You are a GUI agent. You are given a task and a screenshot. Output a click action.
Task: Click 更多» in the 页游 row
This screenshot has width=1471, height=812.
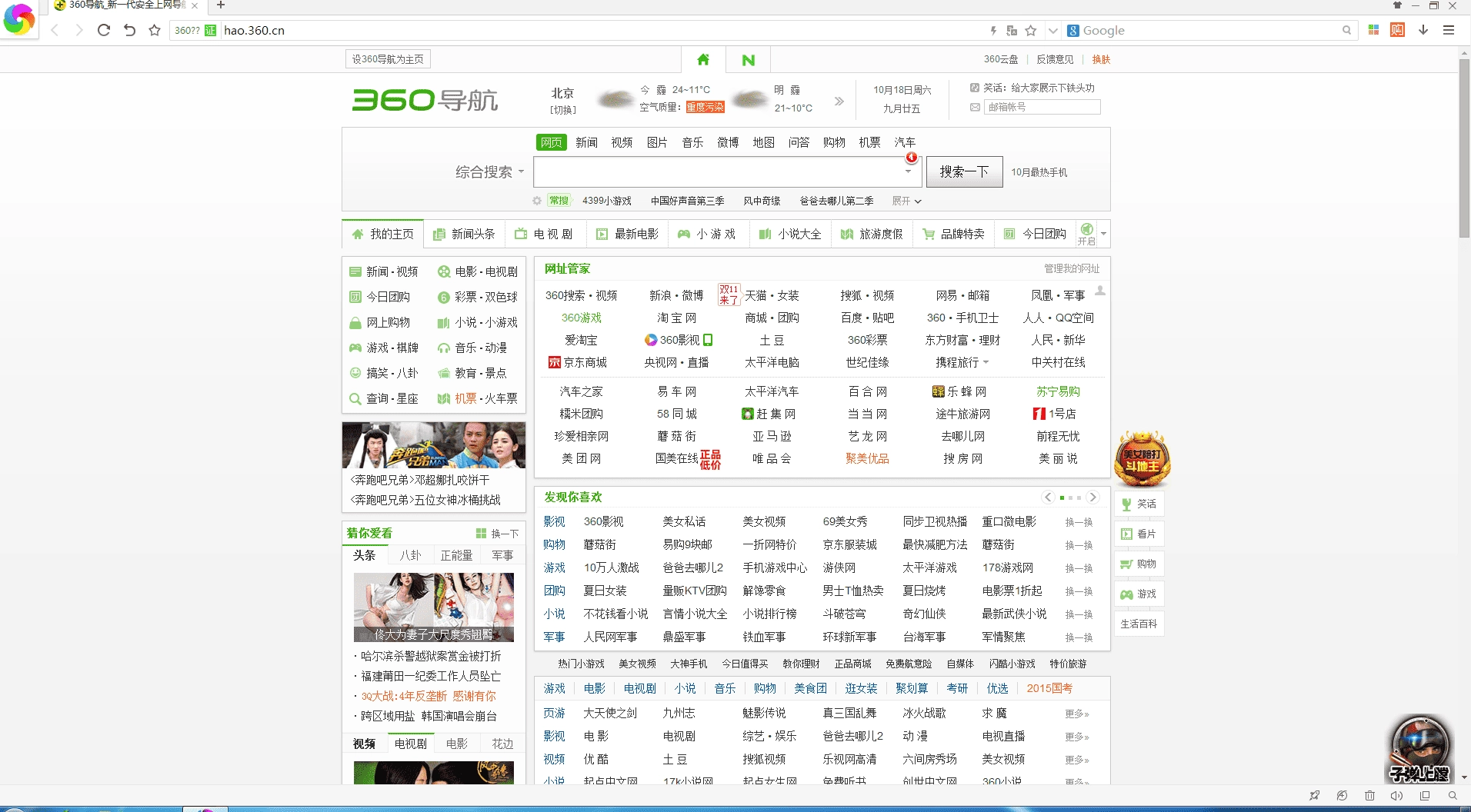coord(1077,714)
